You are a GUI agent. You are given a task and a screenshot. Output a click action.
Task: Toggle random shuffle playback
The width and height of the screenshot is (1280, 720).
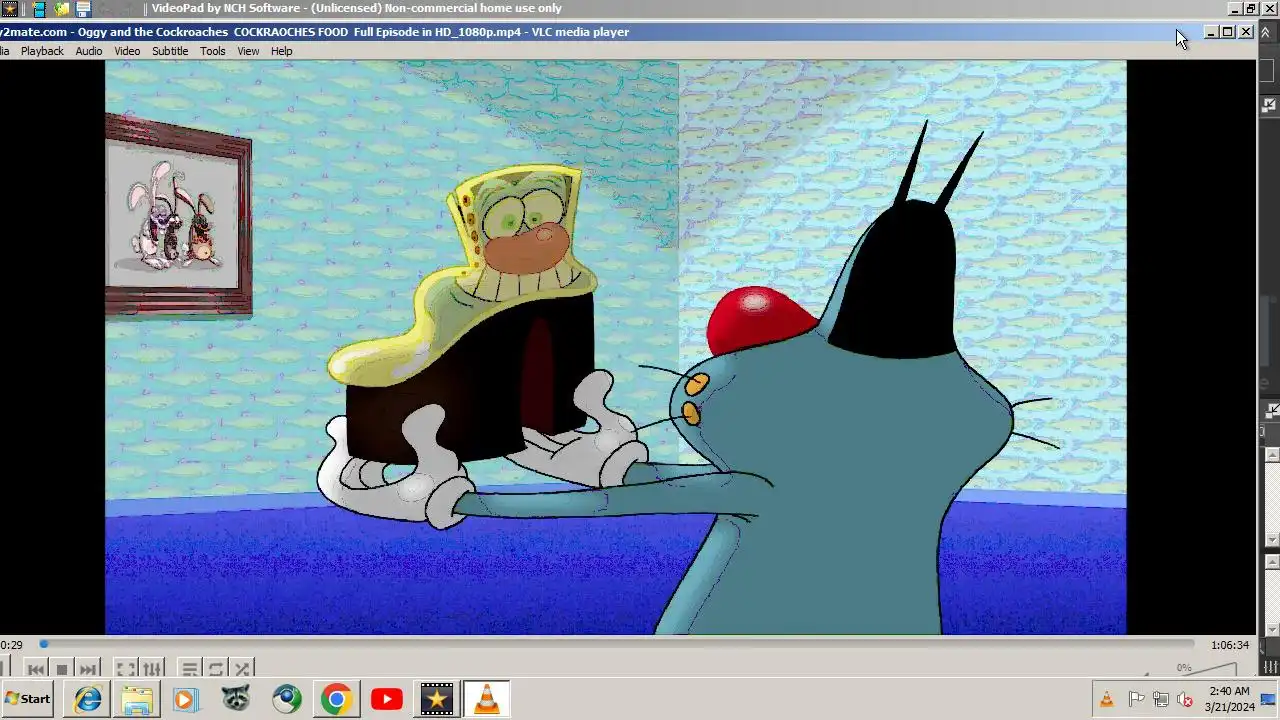tap(242, 669)
